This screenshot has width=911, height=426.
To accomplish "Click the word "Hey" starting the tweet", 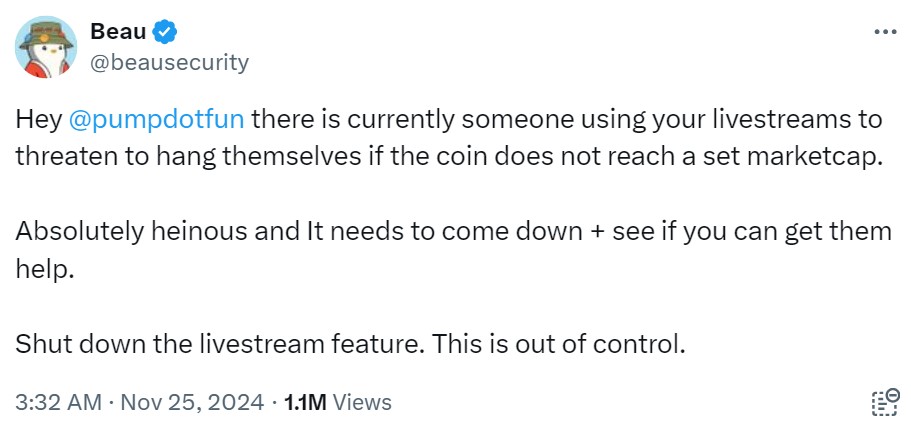I will click(x=38, y=120).
